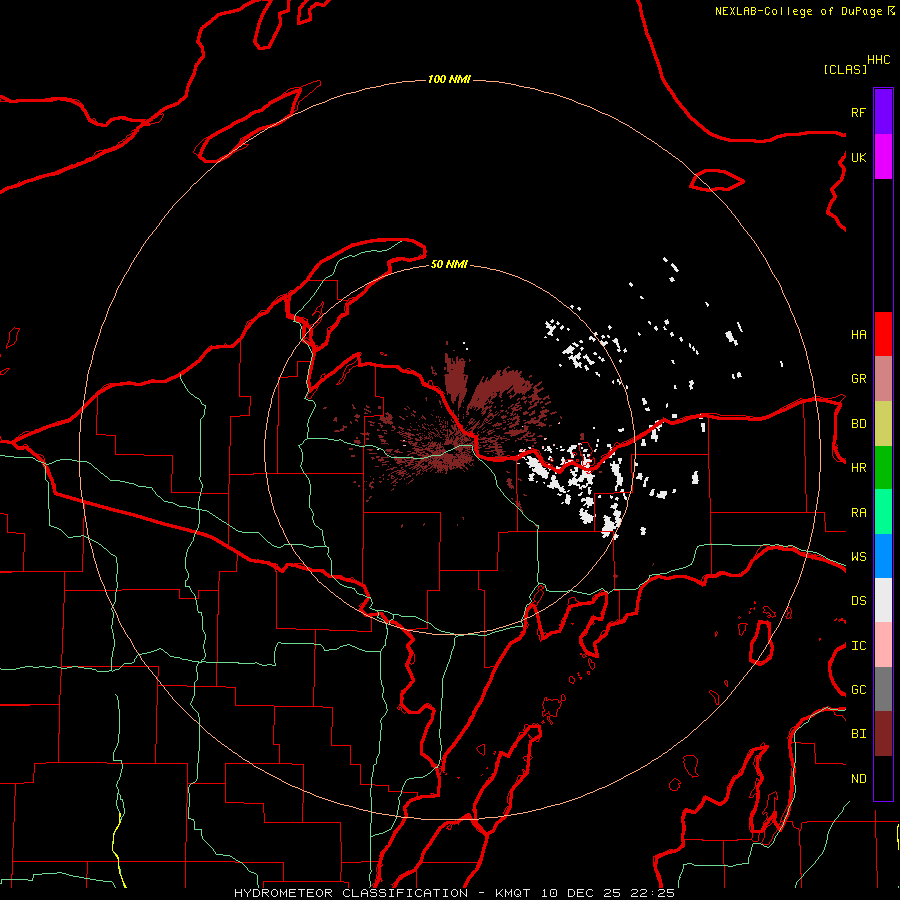900x900 pixels.
Task: Select the salmon GR legend swatch
Action: 883,379
